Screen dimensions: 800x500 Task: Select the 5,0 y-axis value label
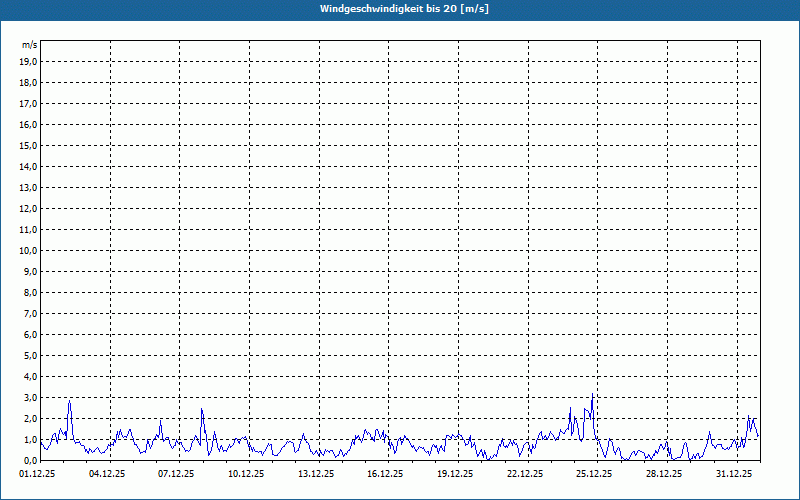point(29,355)
